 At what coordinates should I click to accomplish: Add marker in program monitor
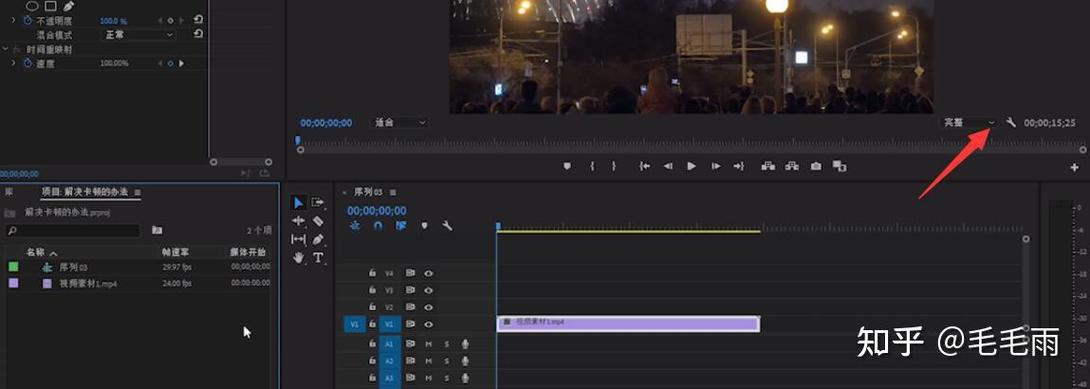click(x=567, y=166)
